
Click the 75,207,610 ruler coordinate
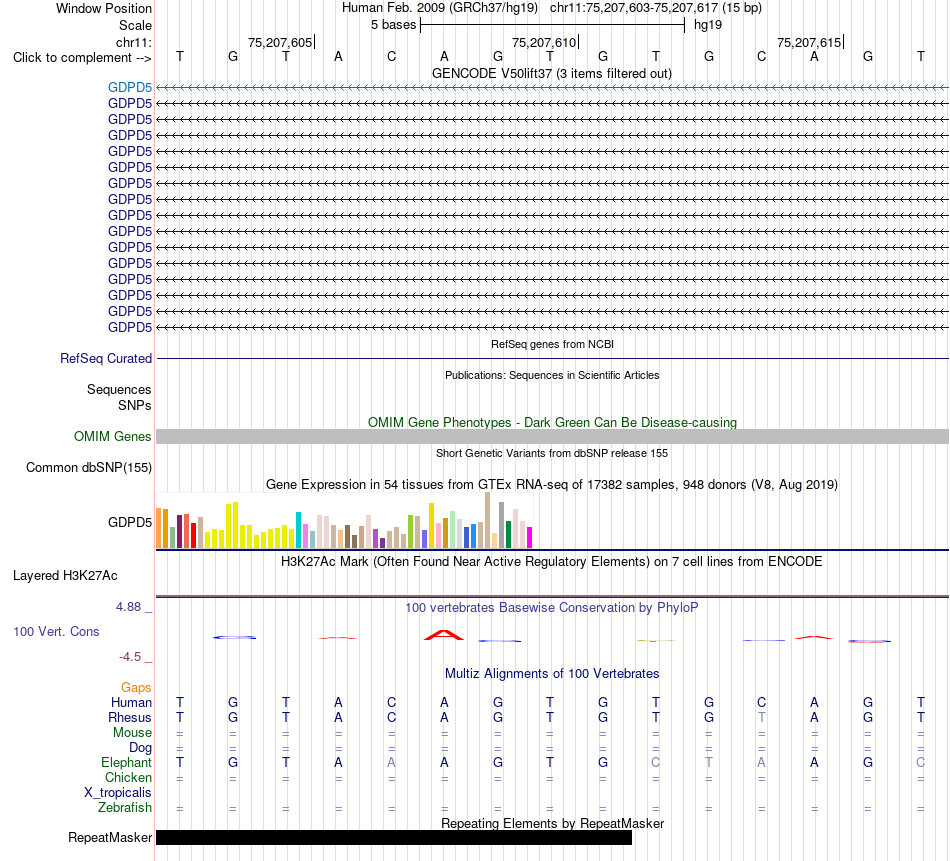pos(544,42)
